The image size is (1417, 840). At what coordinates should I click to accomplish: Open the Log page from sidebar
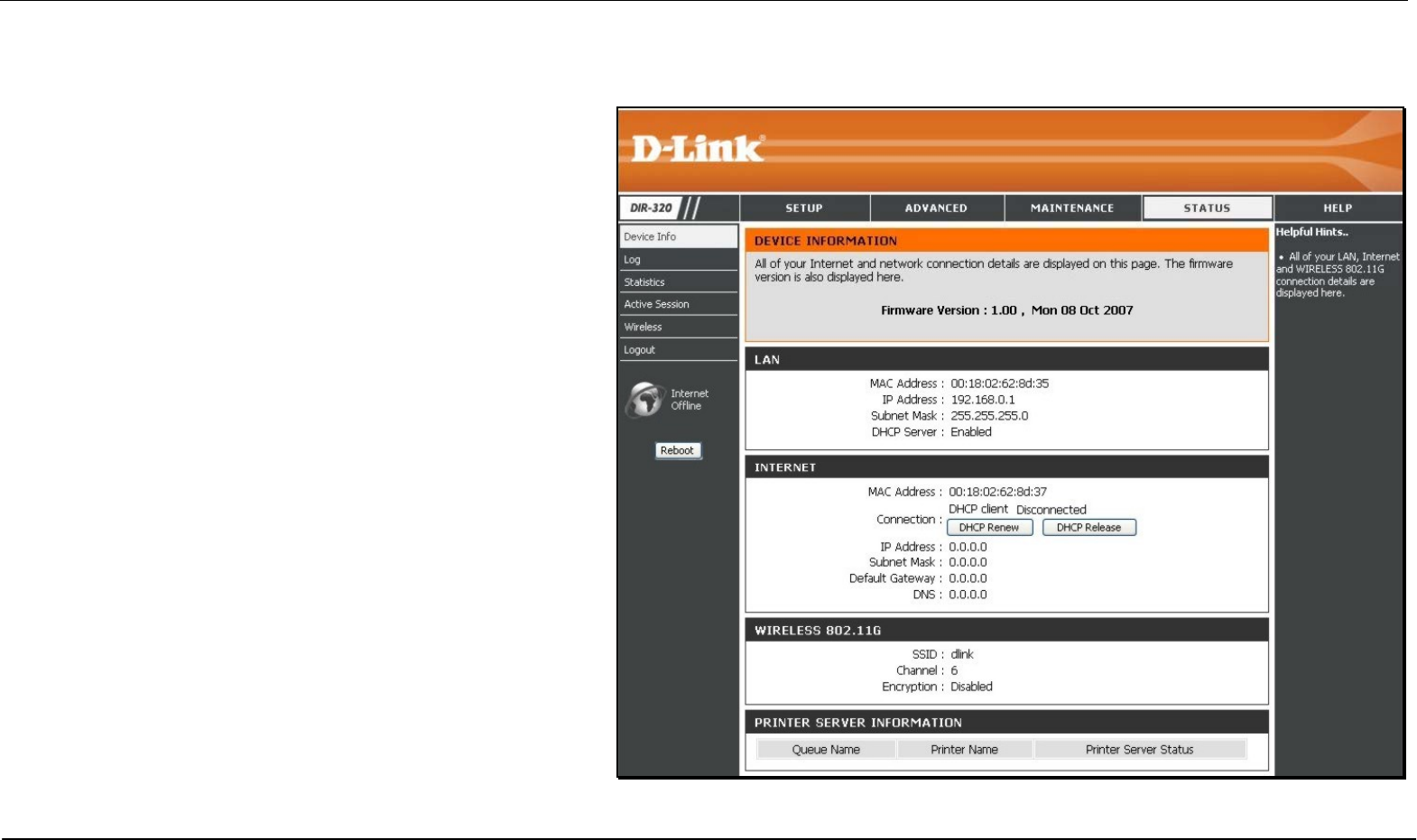coord(679,260)
